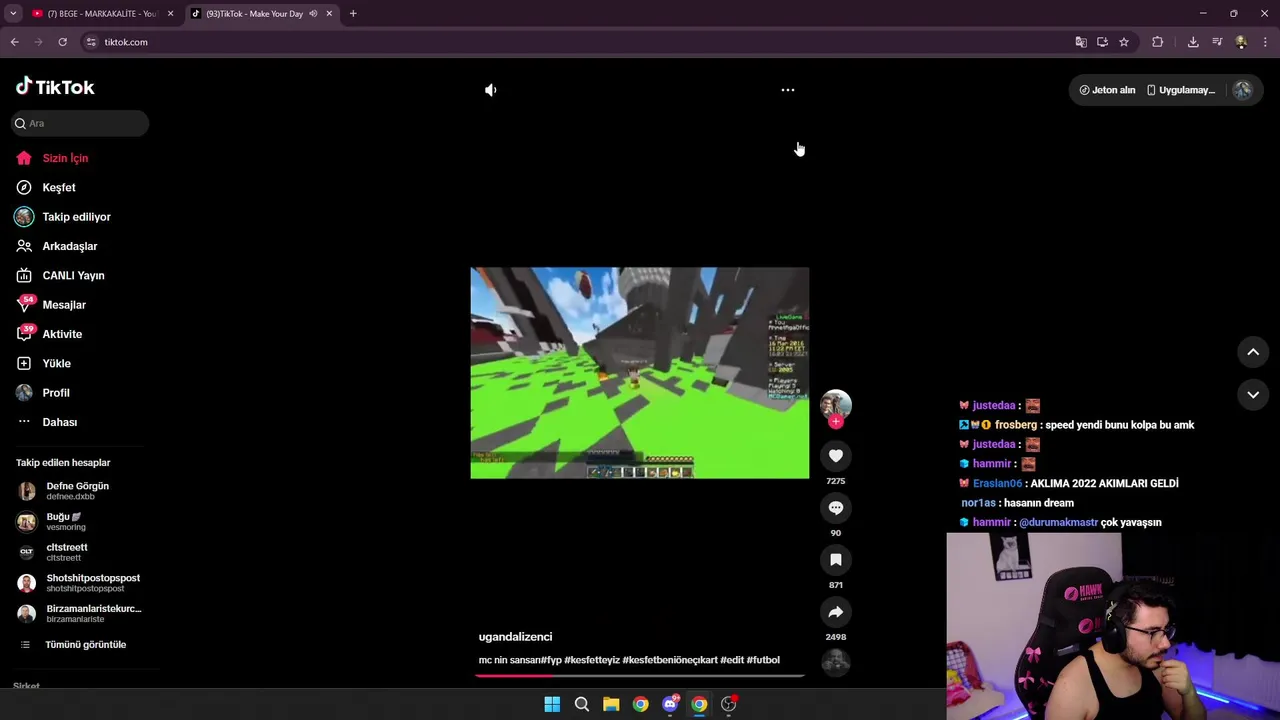Click the TikTok logo
This screenshot has width=1280, height=720.
[55, 87]
